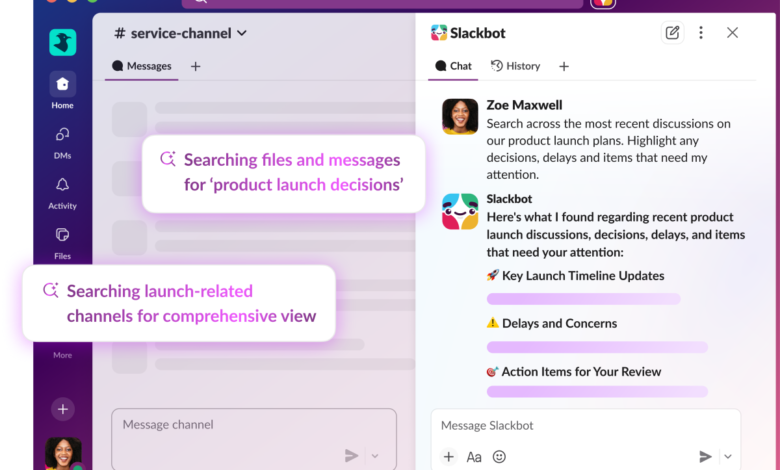
Task: Click the 'Searching files and messages' status card
Action: coord(284,174)
